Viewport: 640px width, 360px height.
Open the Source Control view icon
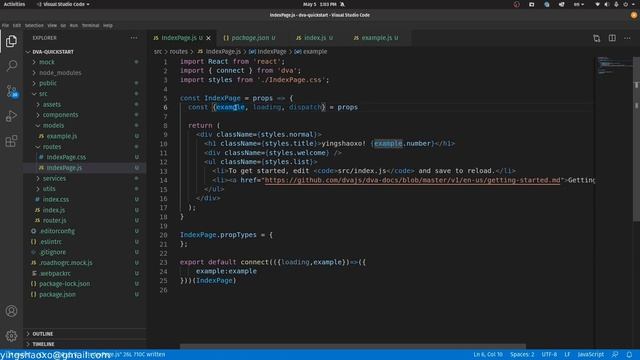tap(11, 91)
